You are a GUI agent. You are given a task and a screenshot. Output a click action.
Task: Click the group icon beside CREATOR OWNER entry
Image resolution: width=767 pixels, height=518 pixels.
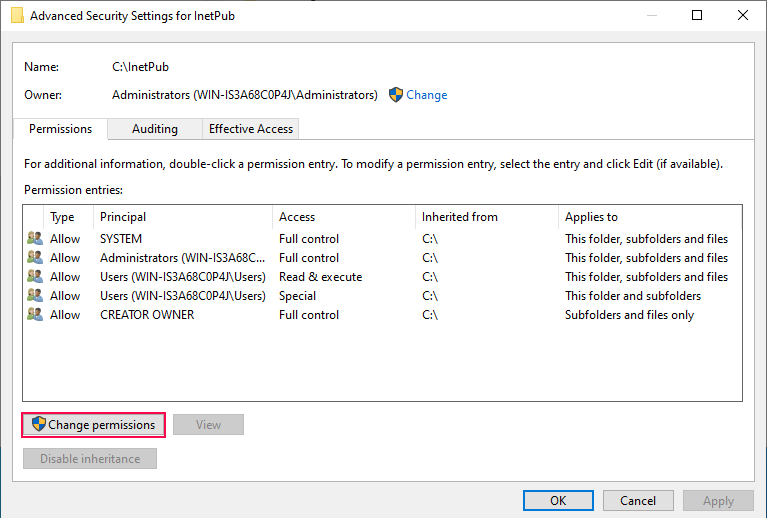(35, 315)
